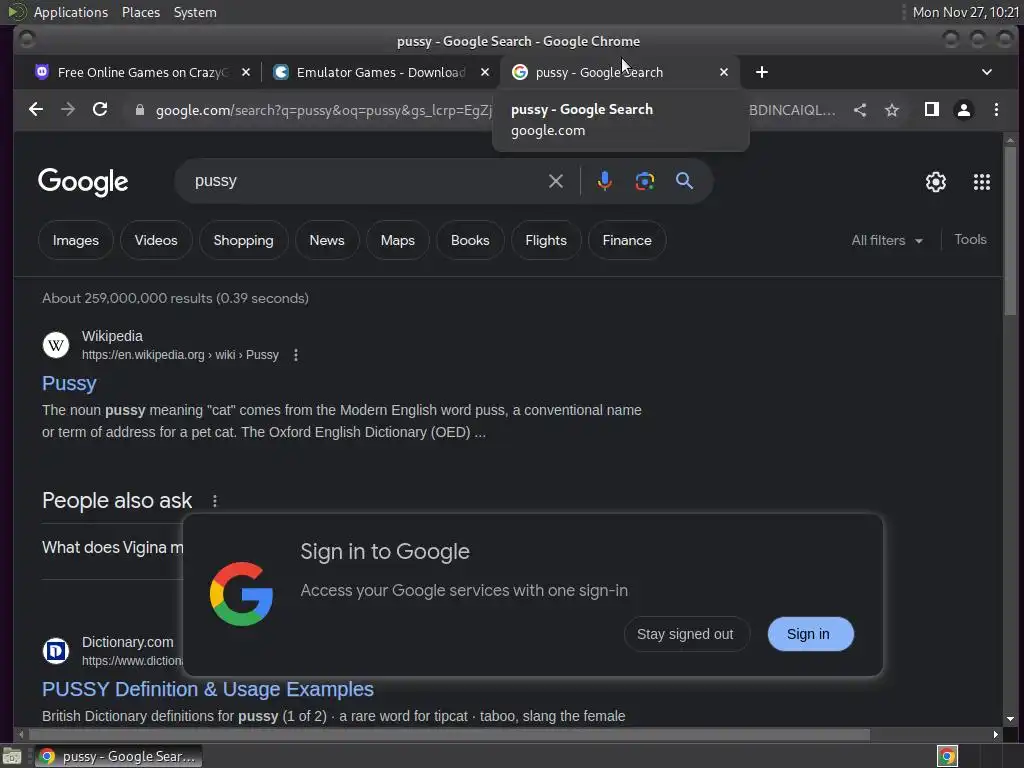This screenshot has width=1024, height=768.
Task: Open the Google apps grid
Action: coord(982,182)
